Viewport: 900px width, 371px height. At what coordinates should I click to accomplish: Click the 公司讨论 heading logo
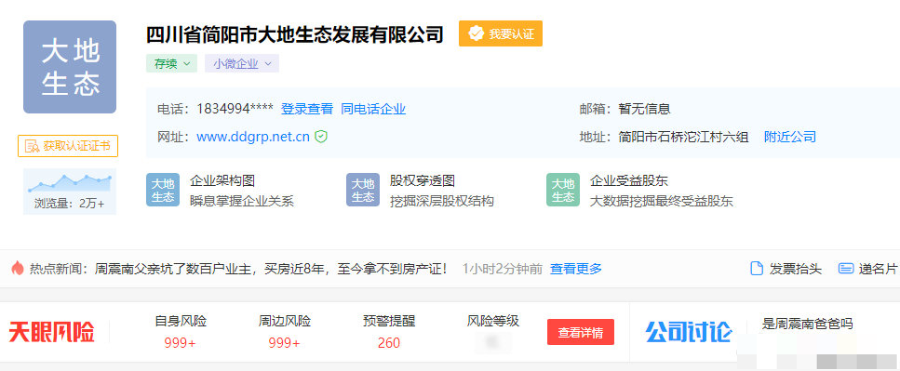[689, 332]
